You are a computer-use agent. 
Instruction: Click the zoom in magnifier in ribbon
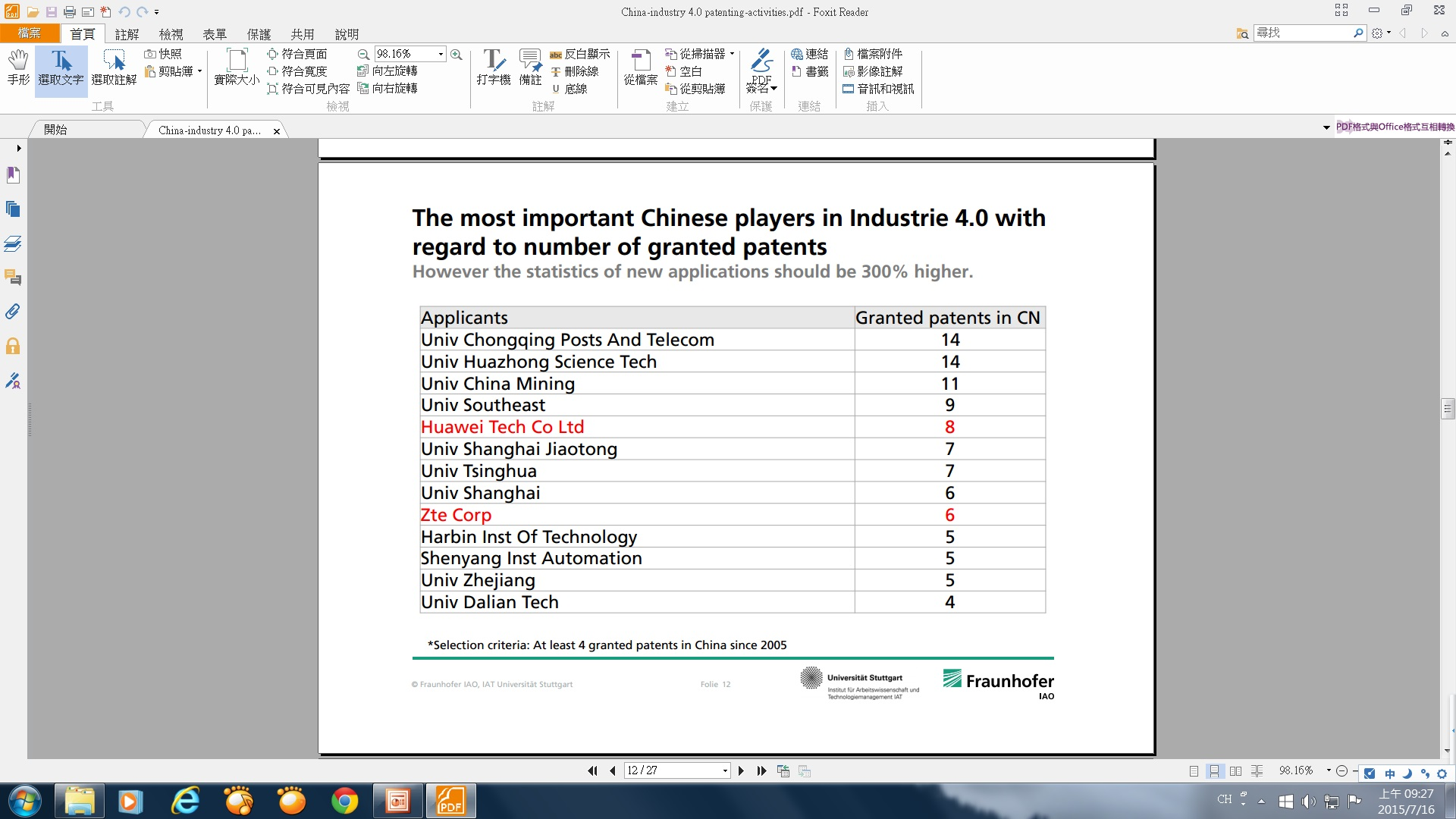[x=456, y=54]
